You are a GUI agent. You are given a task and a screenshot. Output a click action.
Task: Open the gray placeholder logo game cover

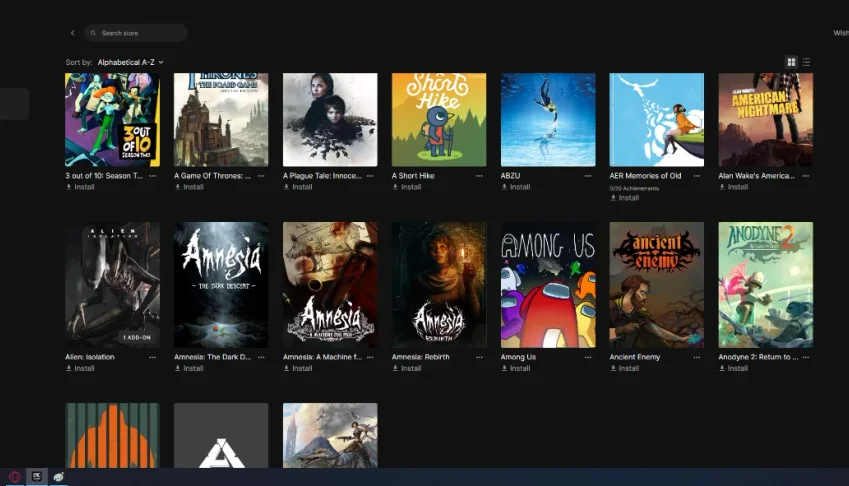point(221,435)
